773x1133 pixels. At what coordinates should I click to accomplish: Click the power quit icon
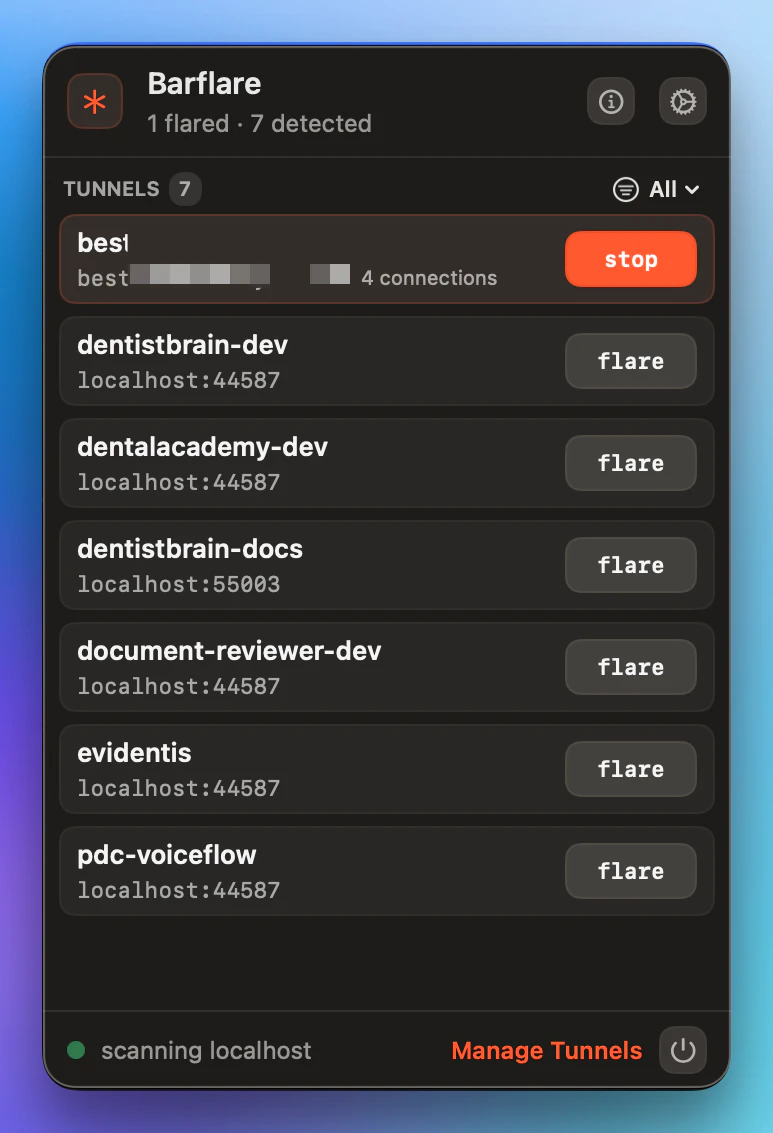click(683, 1050)
